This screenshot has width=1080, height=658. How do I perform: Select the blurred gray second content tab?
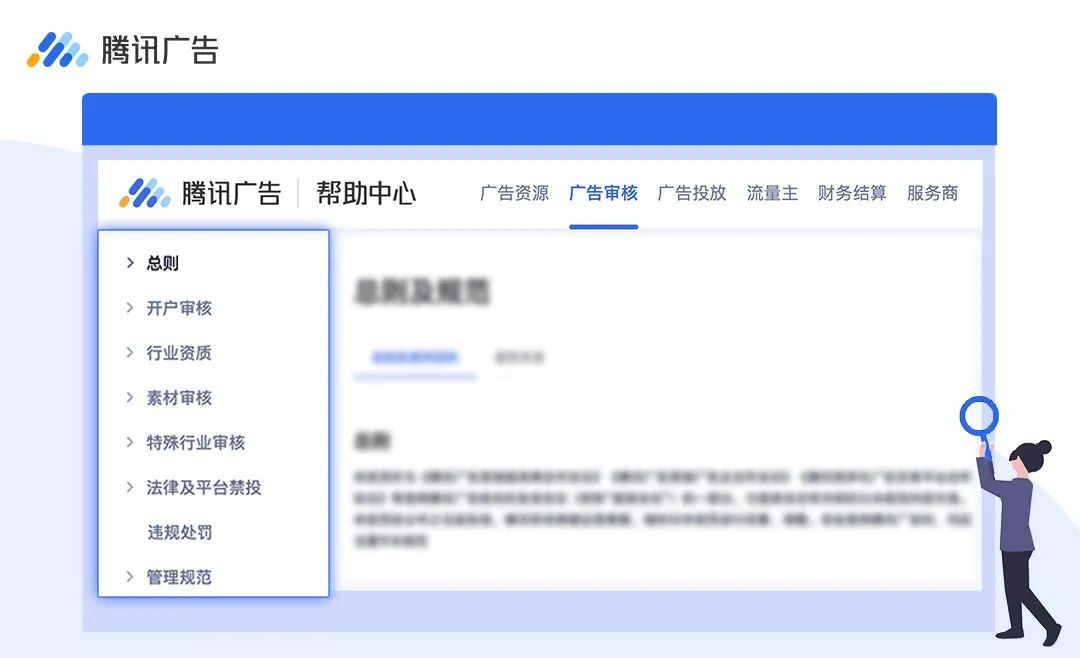click(x=519, y=357)
